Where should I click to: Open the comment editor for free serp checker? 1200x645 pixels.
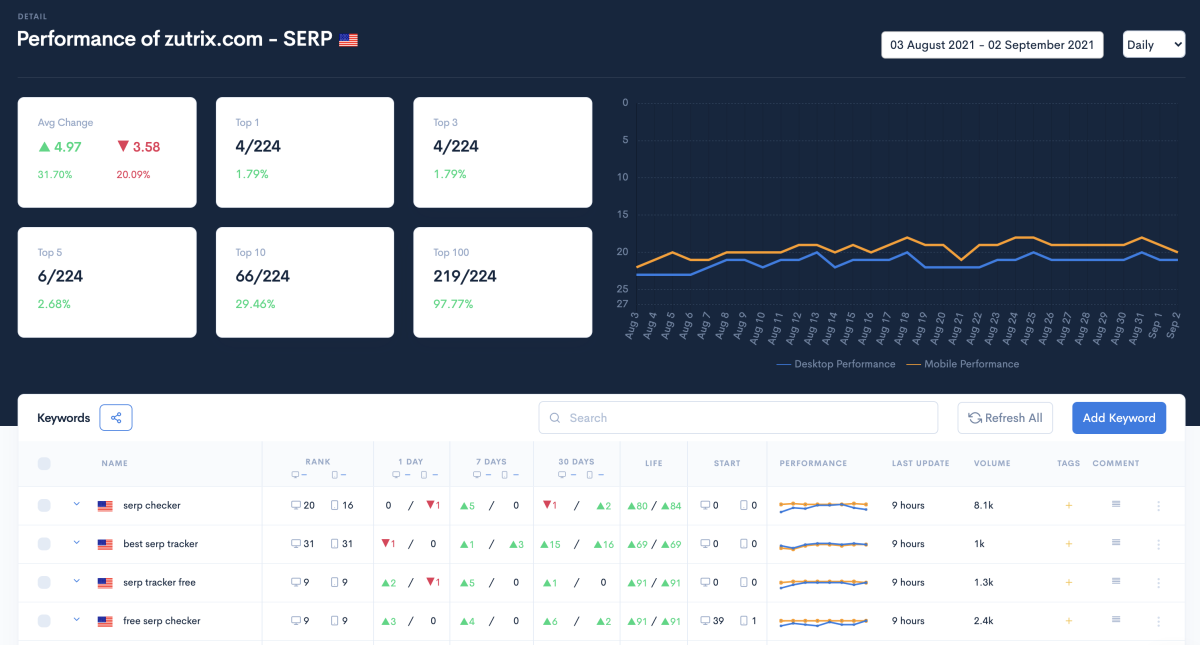tap(1116, 621)
